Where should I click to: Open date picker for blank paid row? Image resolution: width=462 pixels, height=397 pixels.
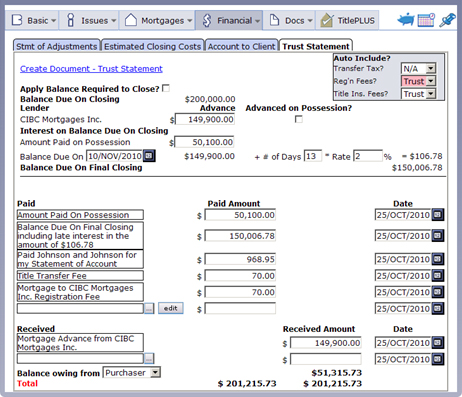[438, 309]
